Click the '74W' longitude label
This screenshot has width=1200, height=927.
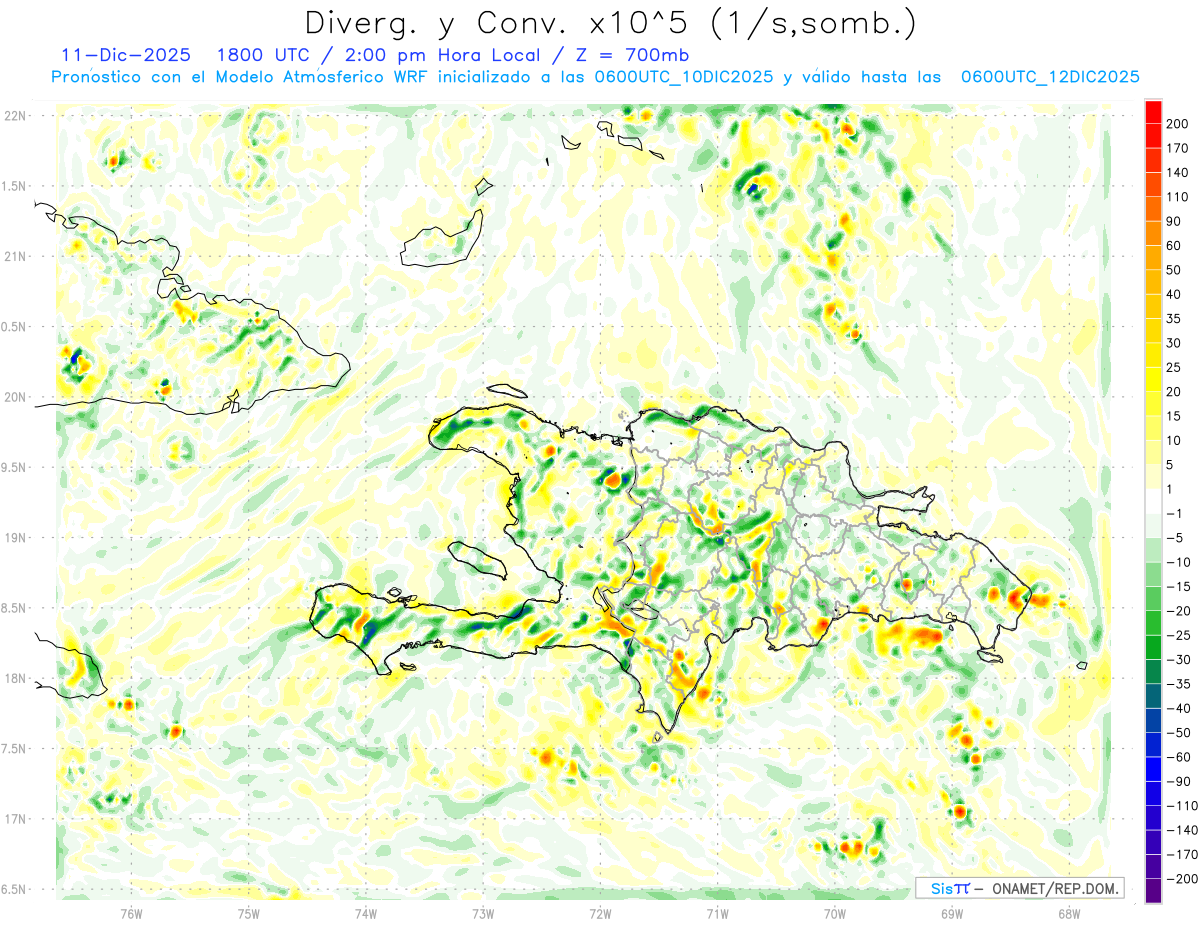click(x=366, y=913)
